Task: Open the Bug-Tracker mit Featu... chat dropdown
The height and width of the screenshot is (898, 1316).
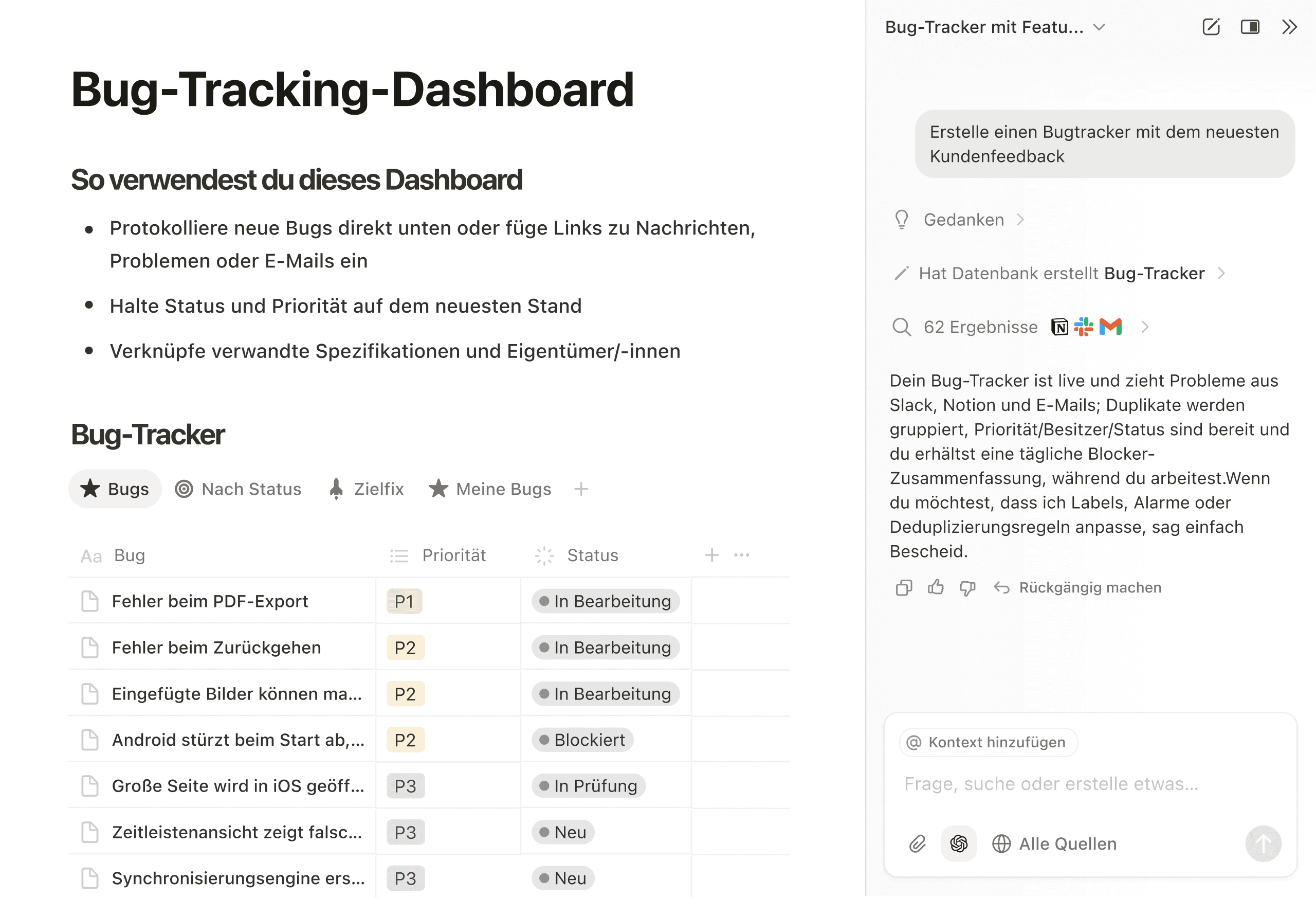Action: 995,27
